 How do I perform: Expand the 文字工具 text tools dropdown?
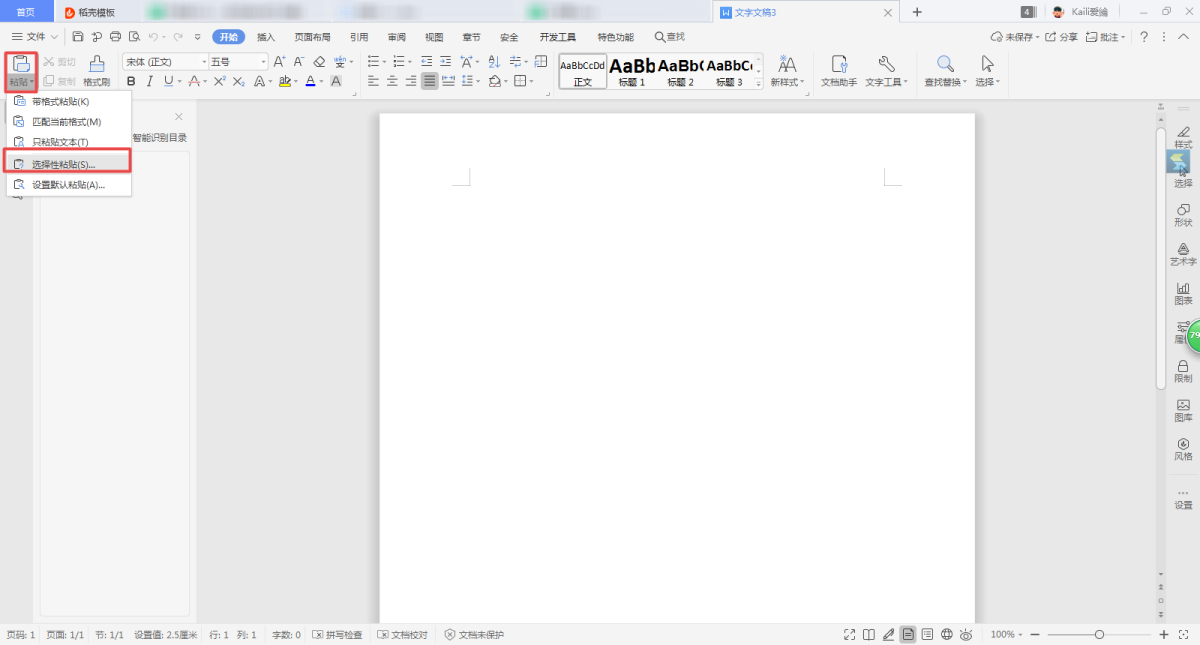click(886, 82)
